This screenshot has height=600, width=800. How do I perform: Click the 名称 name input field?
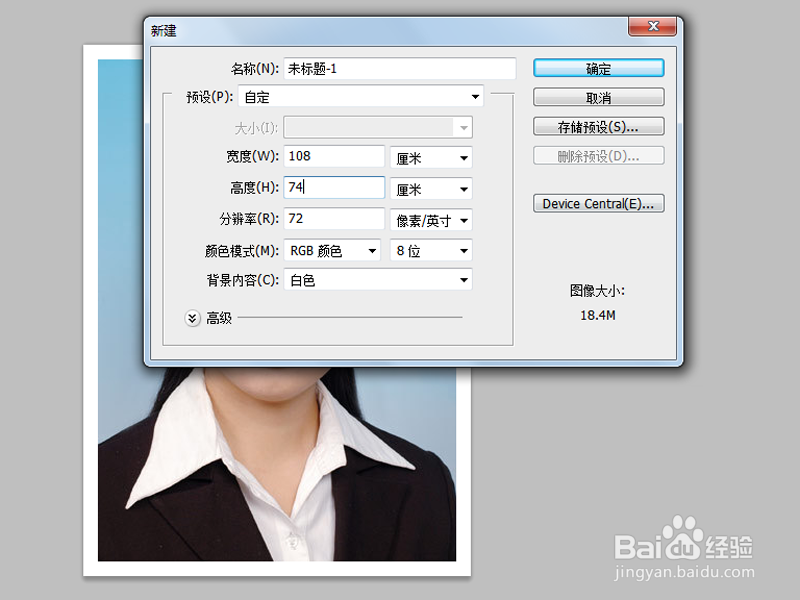pos(399,68)
